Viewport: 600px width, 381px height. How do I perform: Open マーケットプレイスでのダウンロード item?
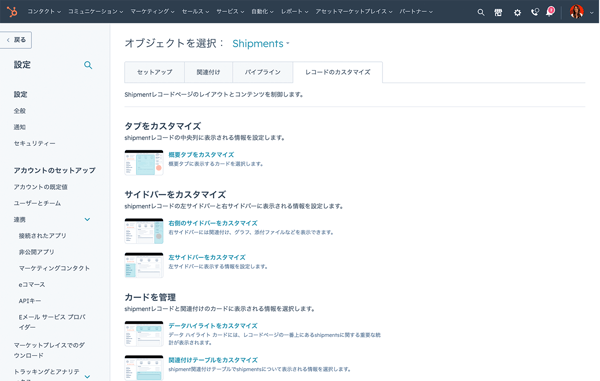click(x=49, y=350)
